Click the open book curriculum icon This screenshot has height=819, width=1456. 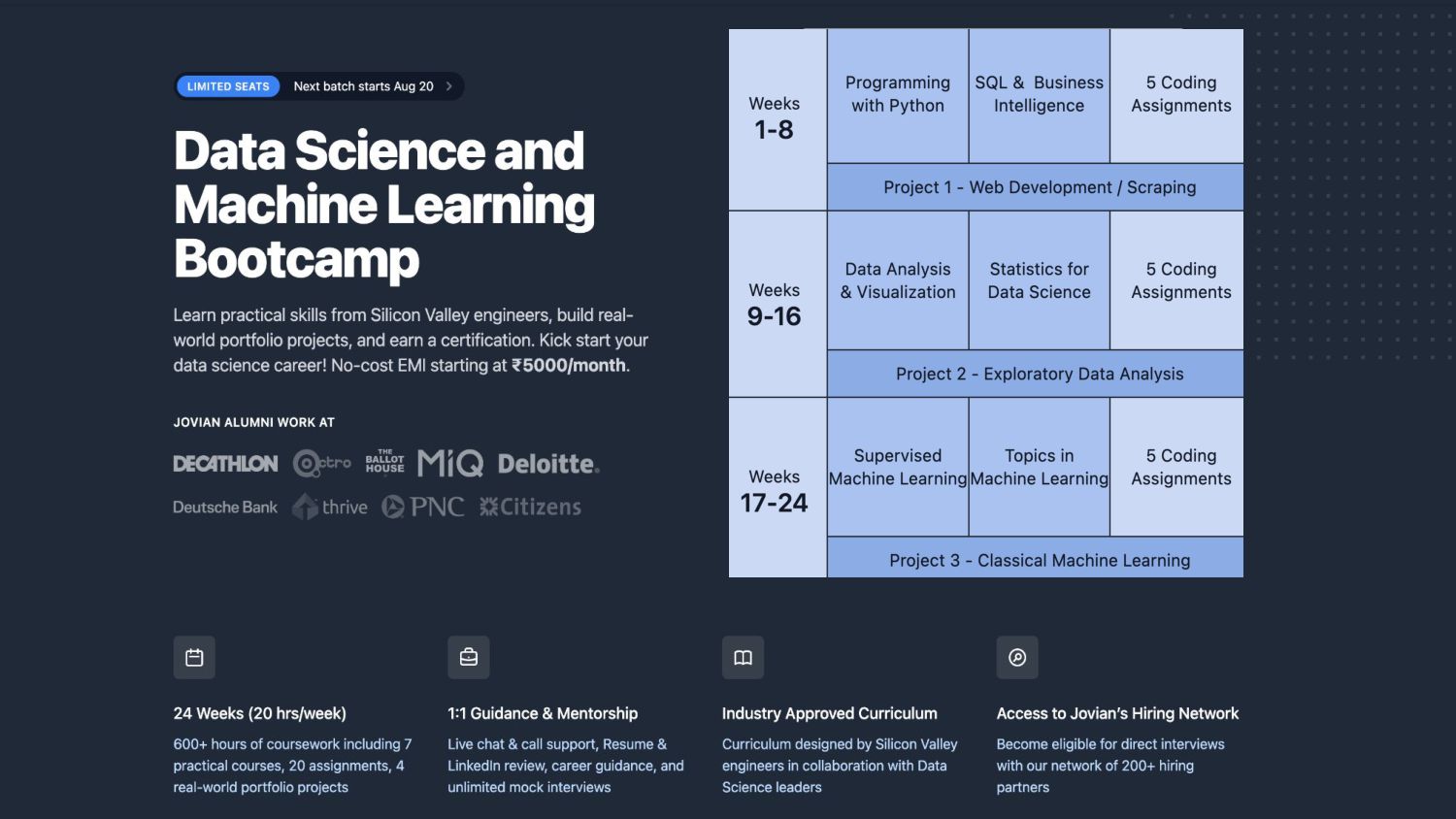743,657
